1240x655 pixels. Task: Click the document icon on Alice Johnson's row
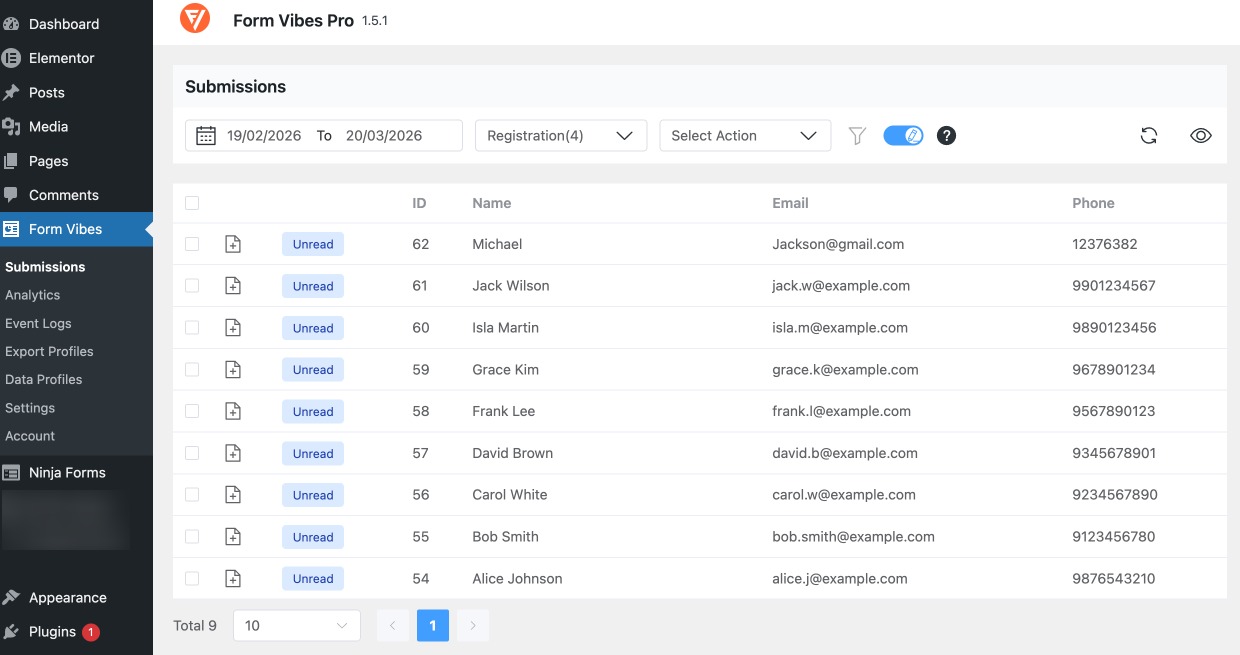[x=233, y=578]
